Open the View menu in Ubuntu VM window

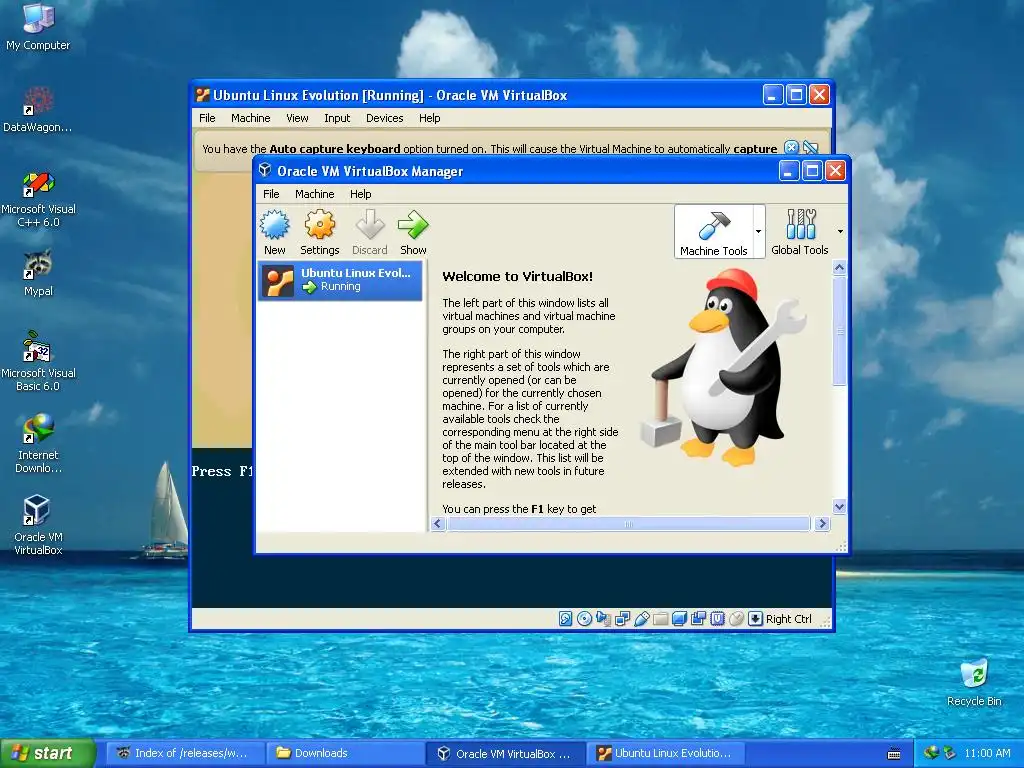(x=296, y=118)
